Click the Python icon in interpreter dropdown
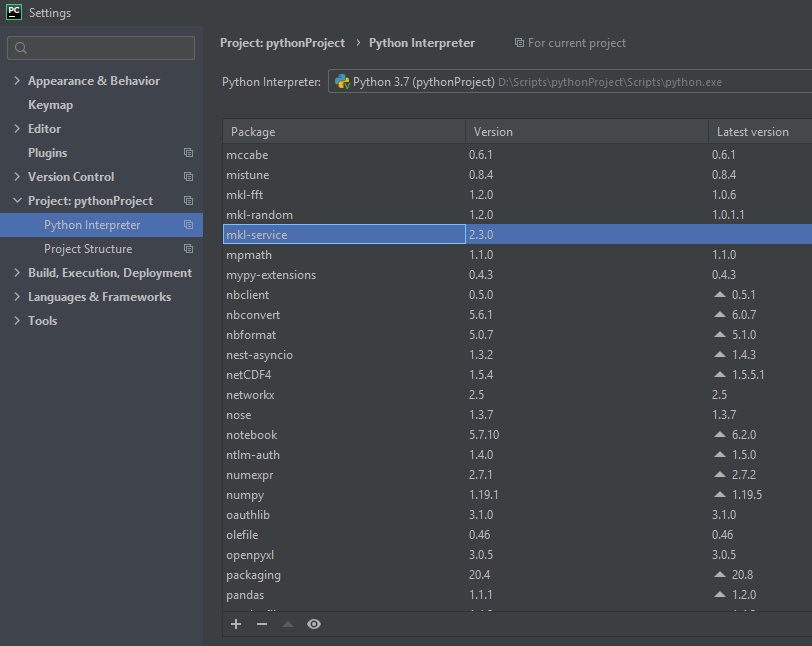Viewport: 812px width, 646px height. coord(342,82)
